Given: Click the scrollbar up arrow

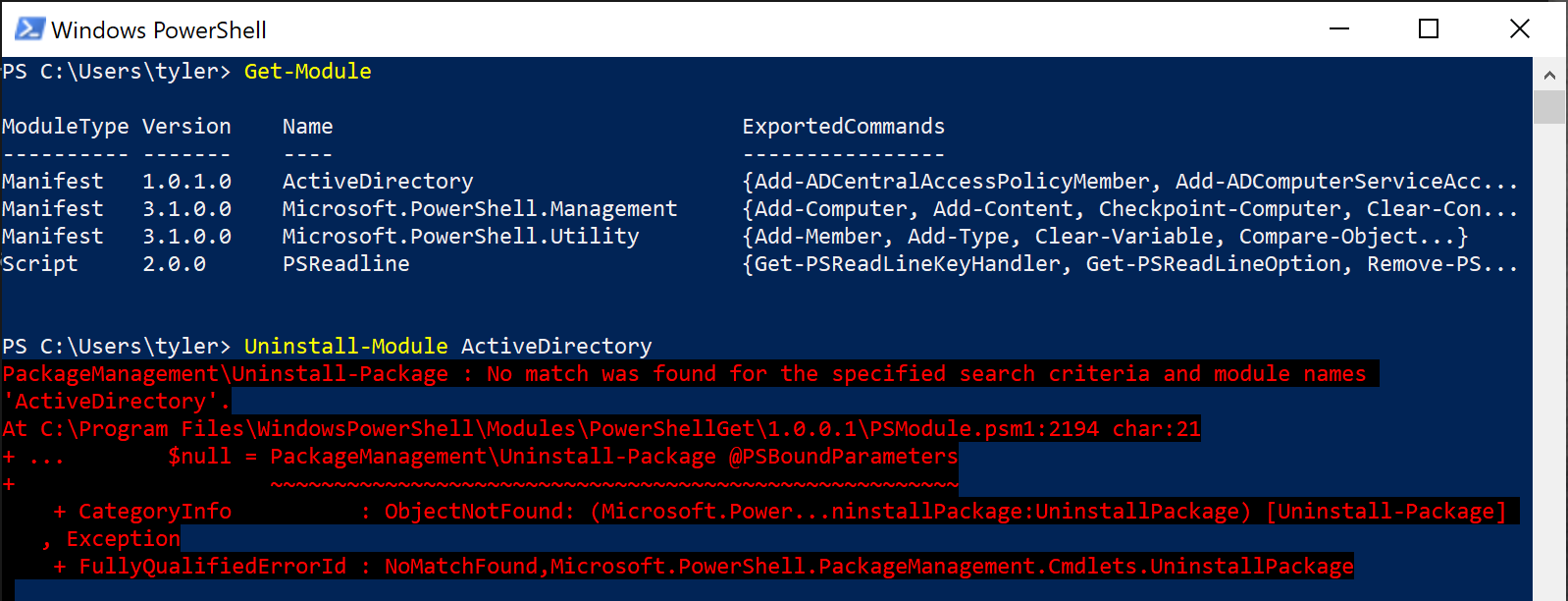Looking at the screenshot, I should 1550,74.
